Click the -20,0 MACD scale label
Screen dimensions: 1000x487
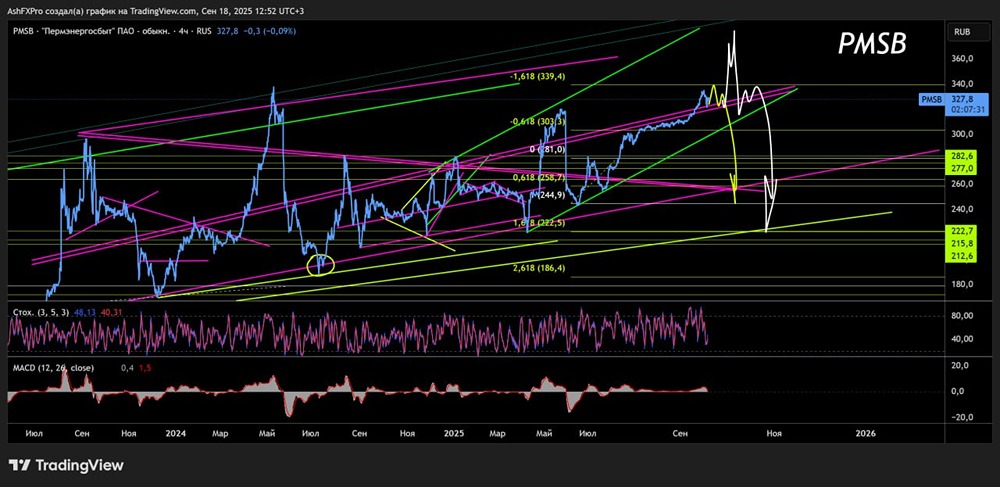[x=960, y=418]
